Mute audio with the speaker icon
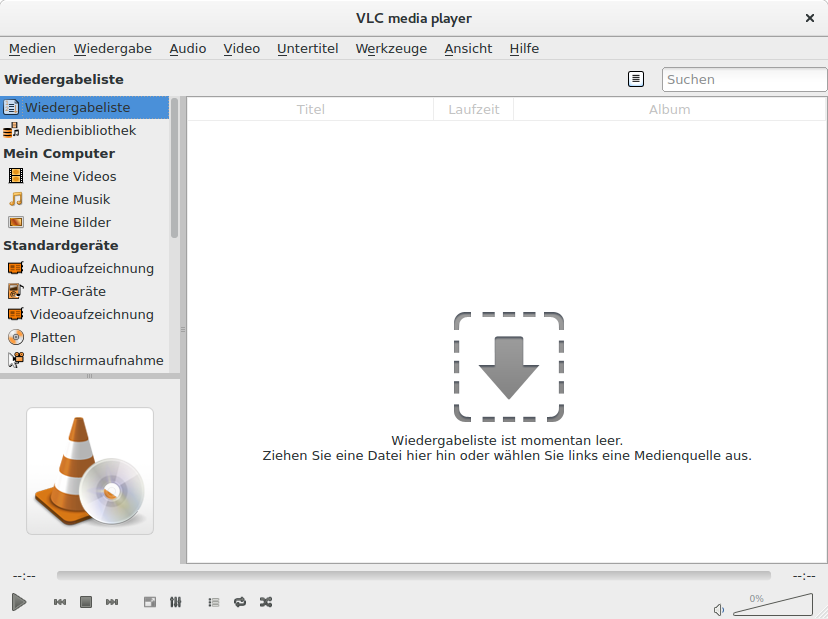828x619 pixels. tap(719, 609)
